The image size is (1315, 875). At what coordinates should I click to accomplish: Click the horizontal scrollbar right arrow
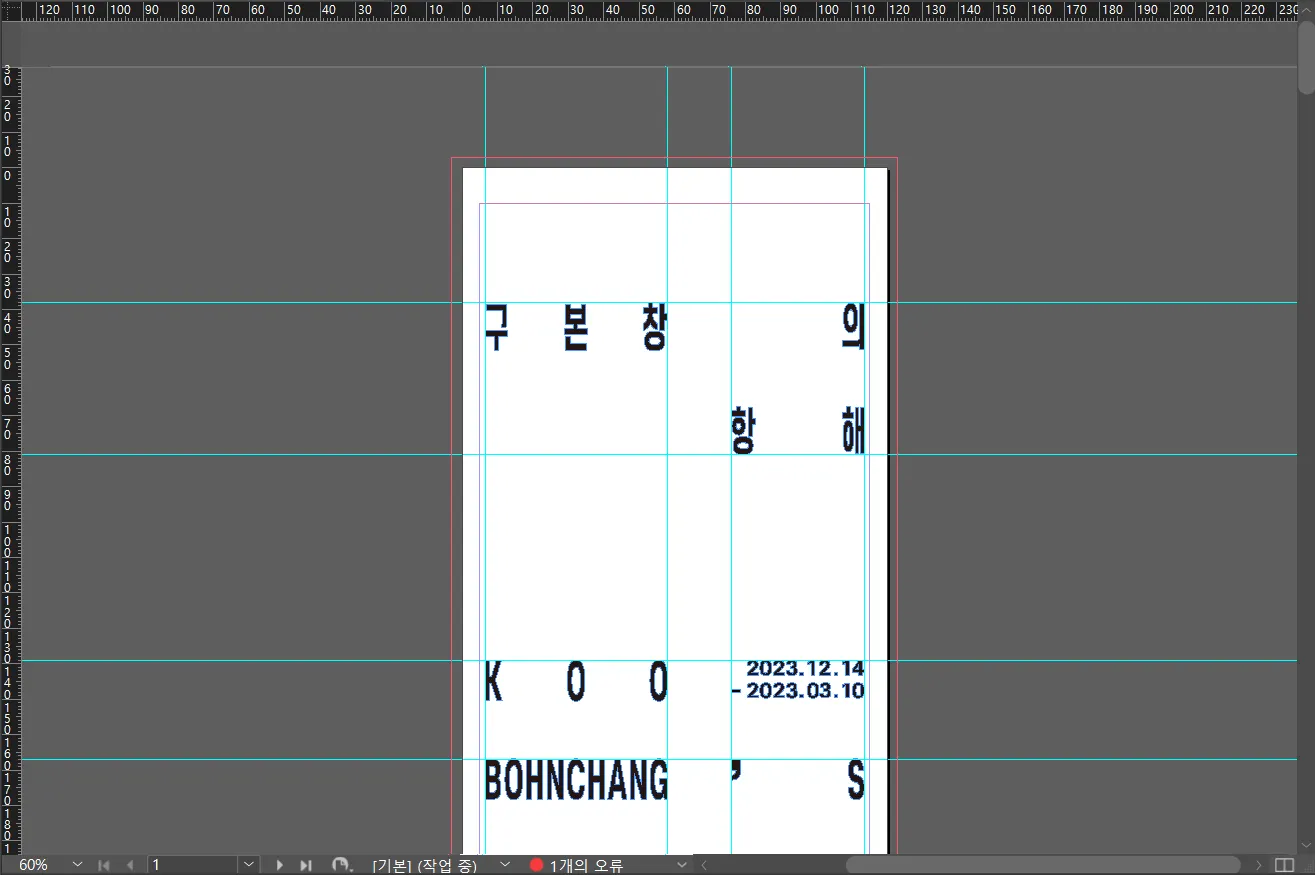pos(1259,865)
